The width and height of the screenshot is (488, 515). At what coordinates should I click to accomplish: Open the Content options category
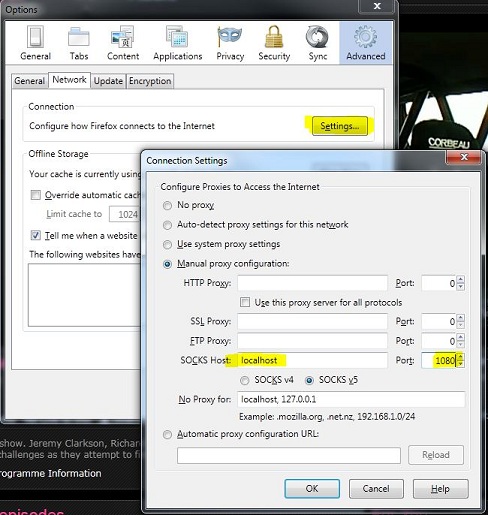tap(123, 43)
